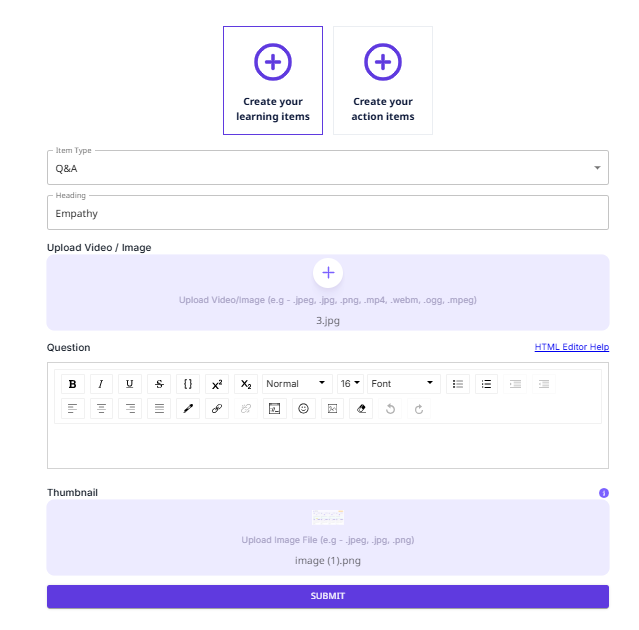This screenshot has height=630, width=639.
Task: Toggle the unordered bullet list
Action: pos(457,384)
